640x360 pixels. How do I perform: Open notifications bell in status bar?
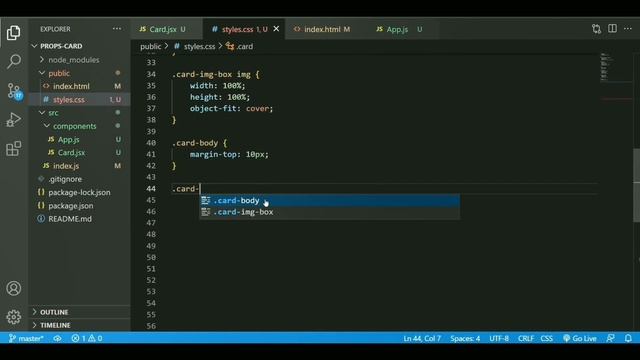coord(628,338)
